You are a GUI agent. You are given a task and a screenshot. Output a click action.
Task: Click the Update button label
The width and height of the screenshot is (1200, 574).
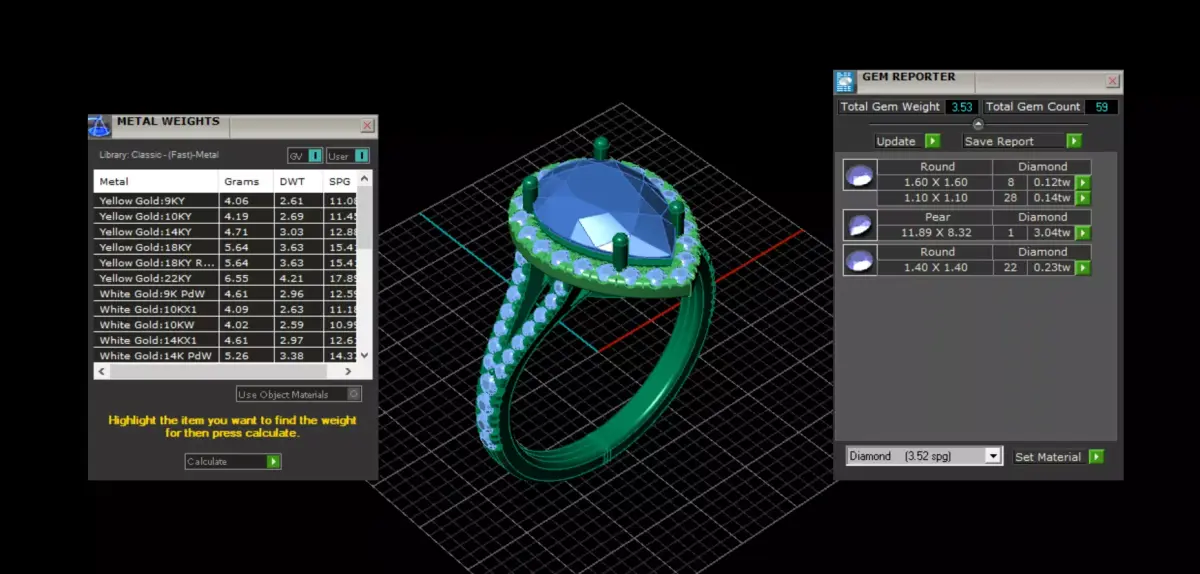[896, 141]
